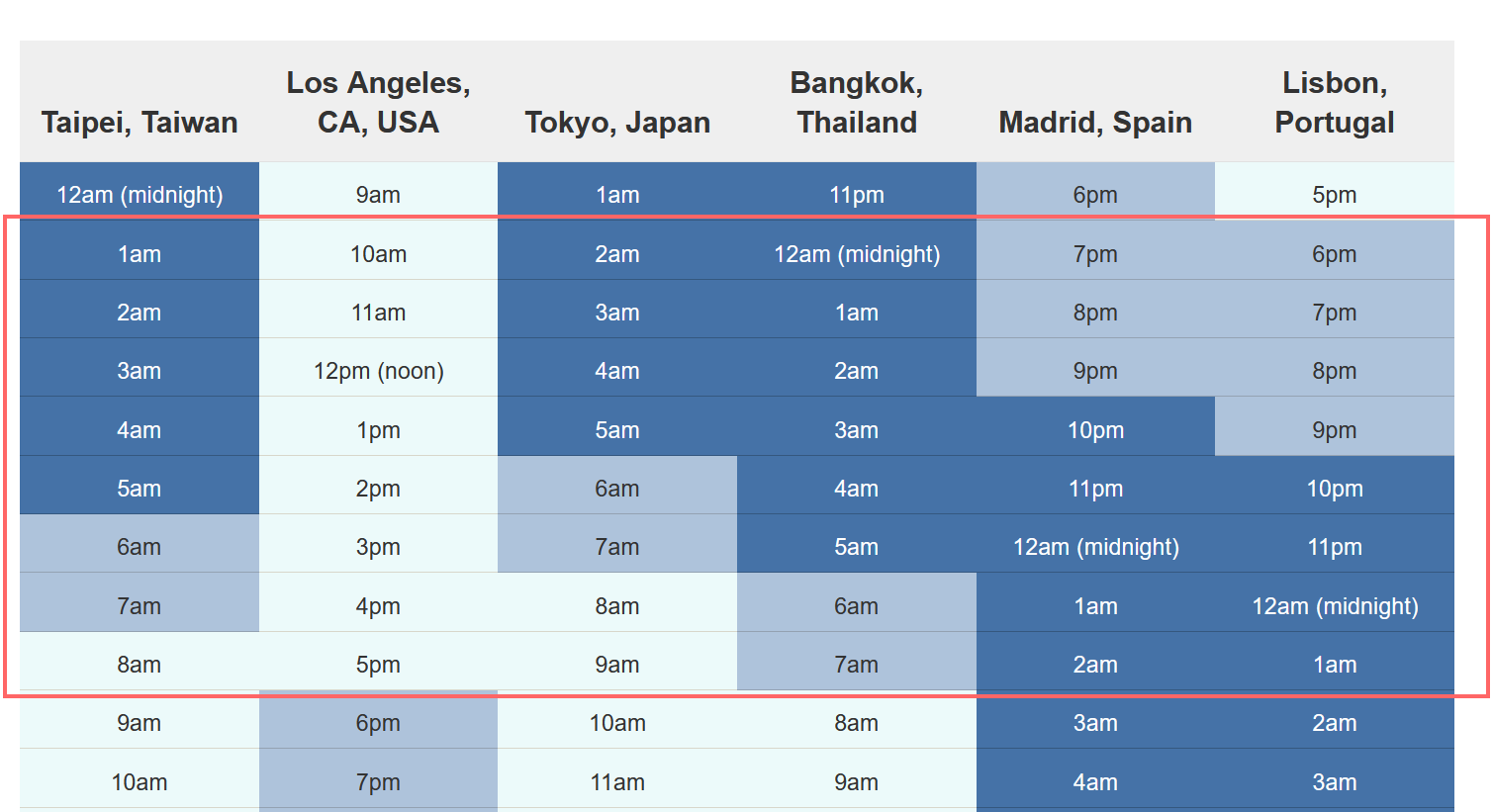Select the 1am cell in Tokyo column
The height and width of the screenshot is (812, 1493).
tap(617, 195)
